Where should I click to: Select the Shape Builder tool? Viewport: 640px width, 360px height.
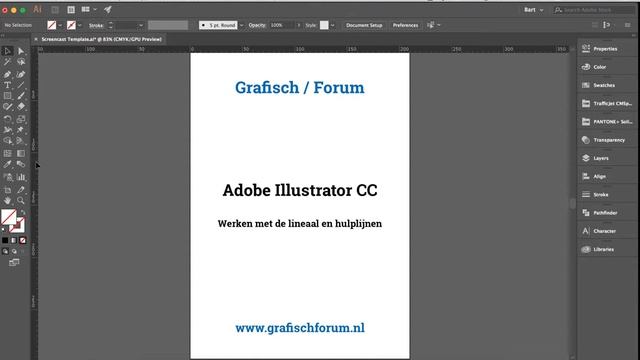click(x=7, y=141)
